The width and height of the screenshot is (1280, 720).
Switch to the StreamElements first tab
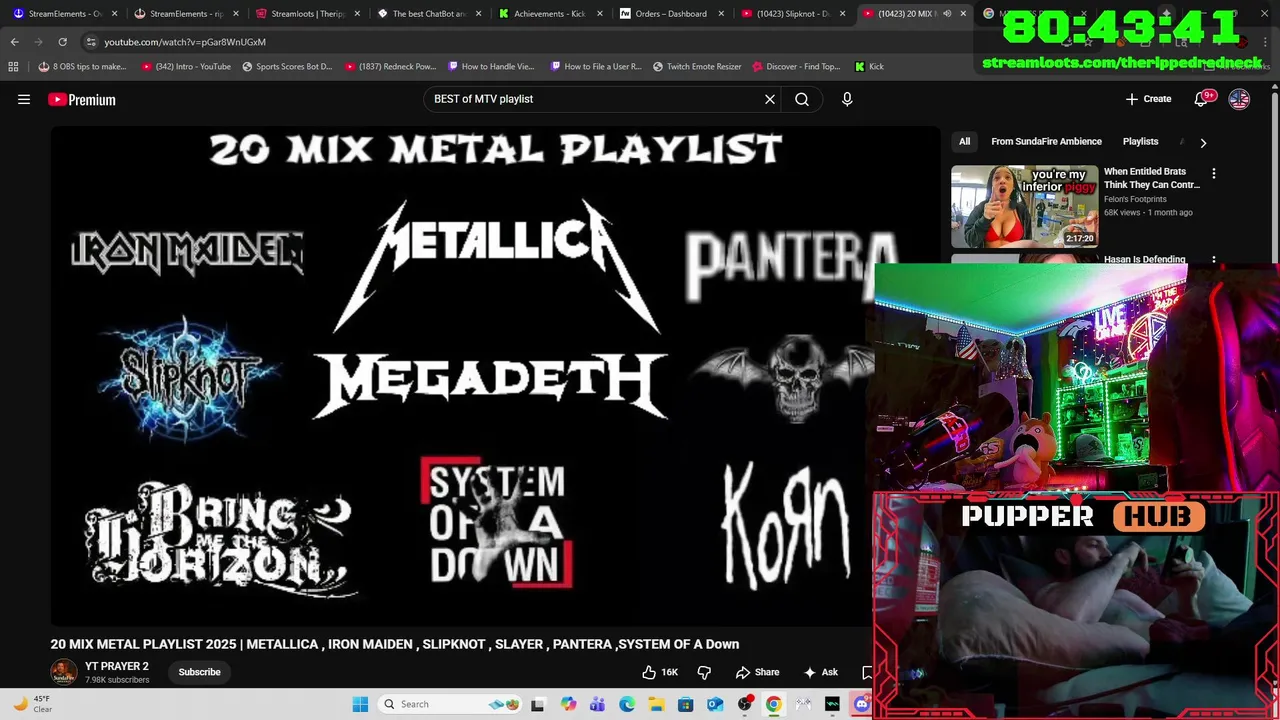(x=65, y=14)
